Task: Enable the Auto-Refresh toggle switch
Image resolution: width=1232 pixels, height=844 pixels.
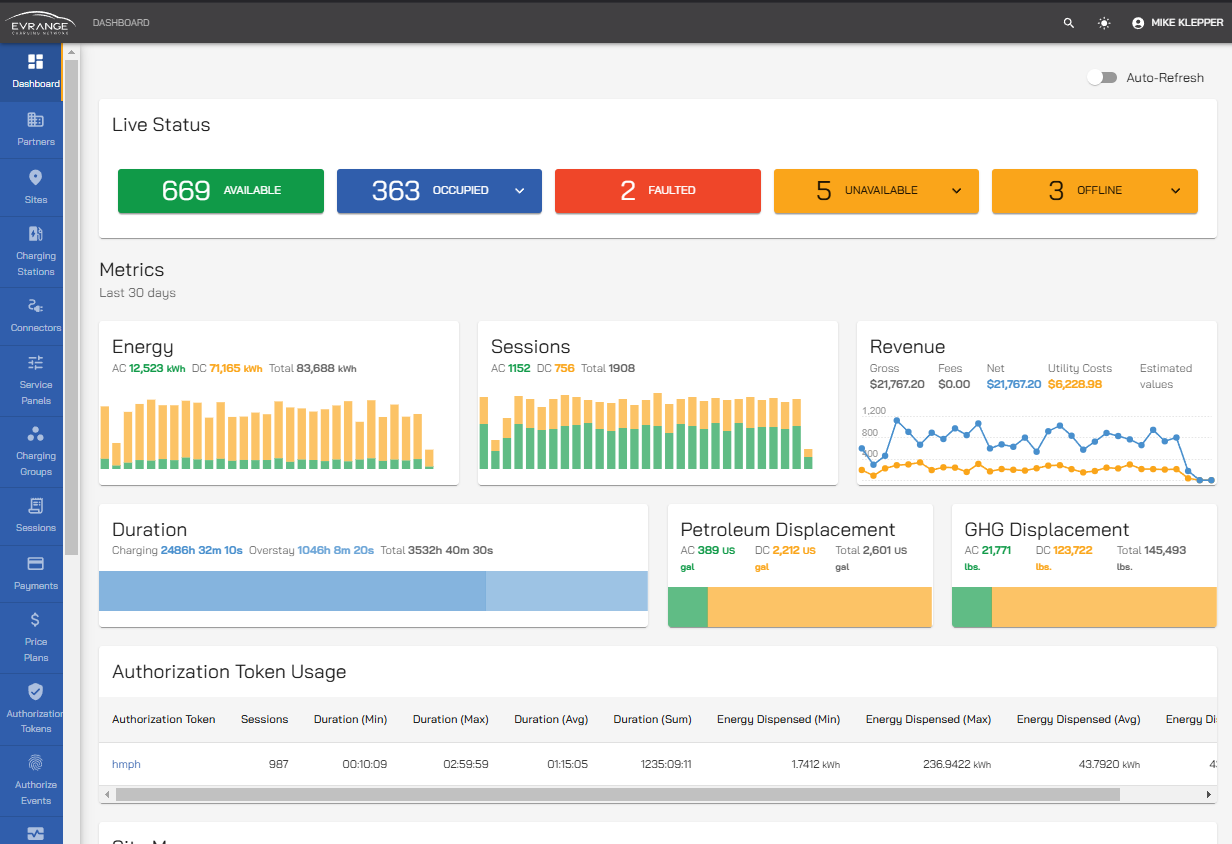Action: [x=1102, y=78]
